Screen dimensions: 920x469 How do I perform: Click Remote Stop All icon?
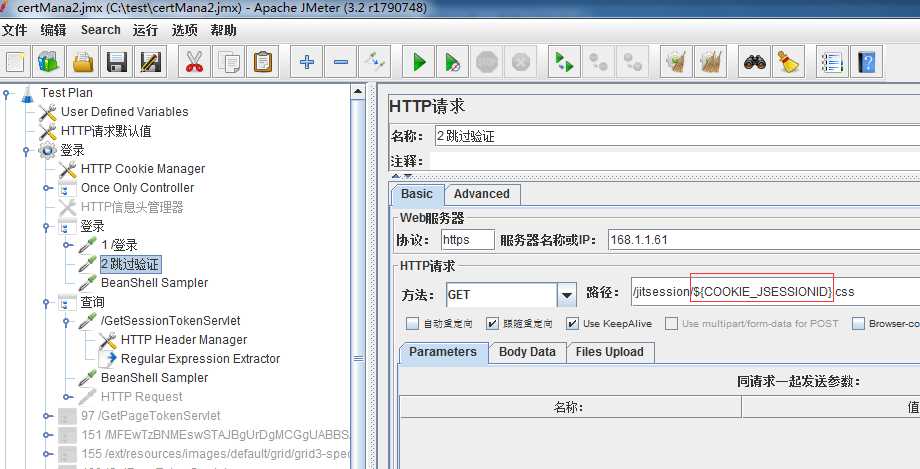(x=598, y=62)
